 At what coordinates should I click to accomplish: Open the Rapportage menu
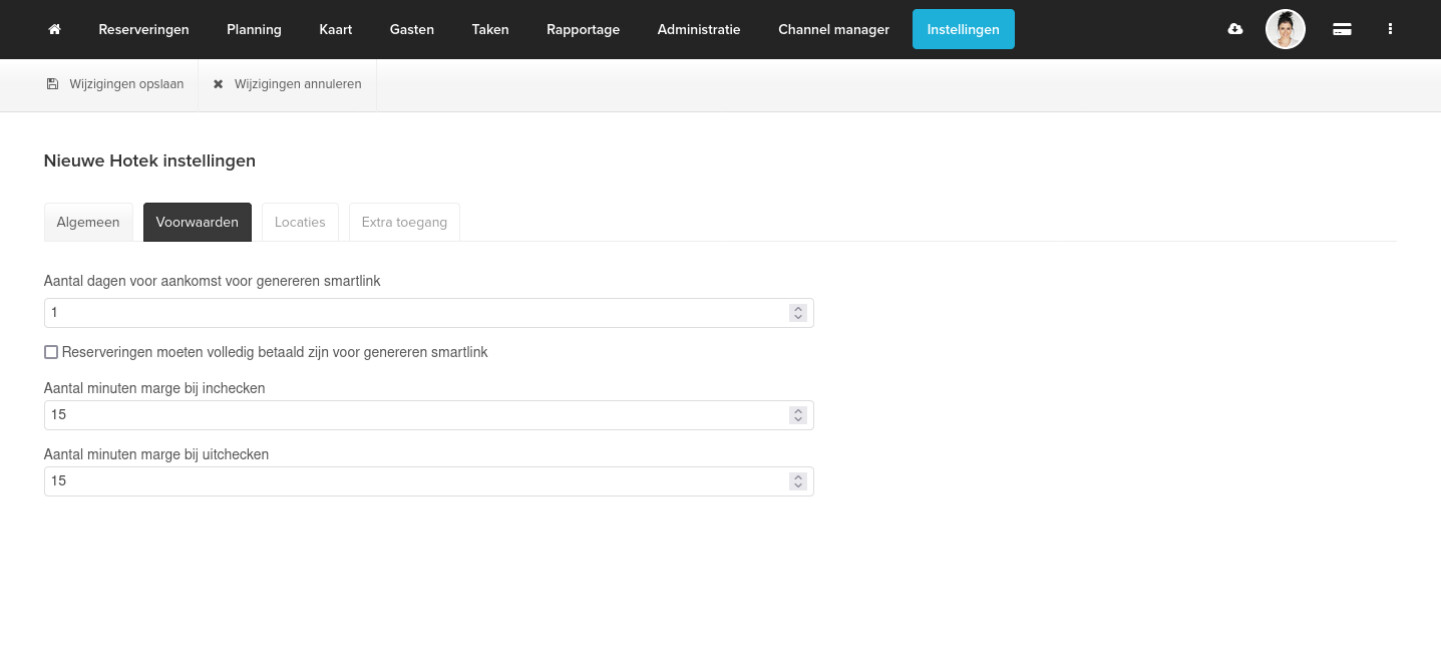coord(583,29)
